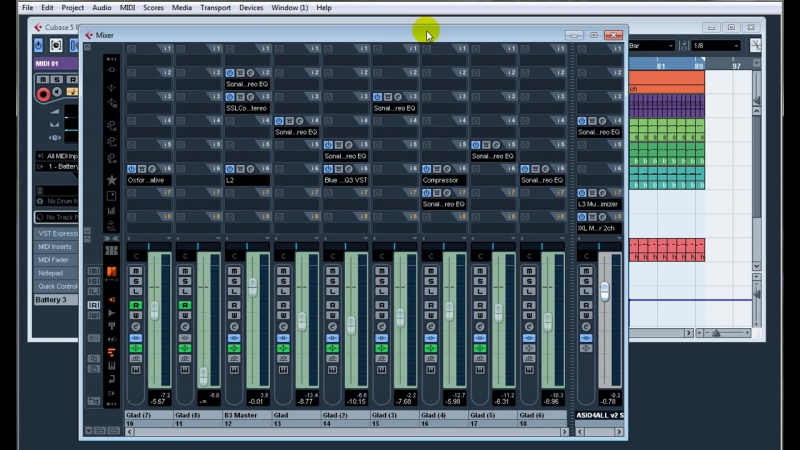Open File menu
The height and width of the screenshot is (450, 800).
[28, 8]
